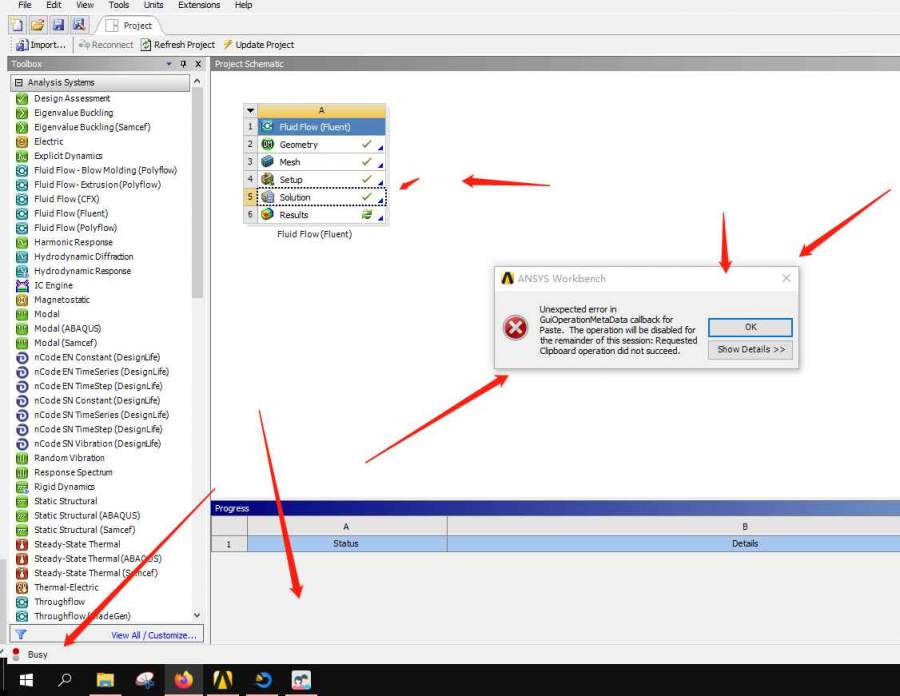Screen dimensions: 900x696
Task: Click the Save As toolbar icon
Action: (78, 24)
